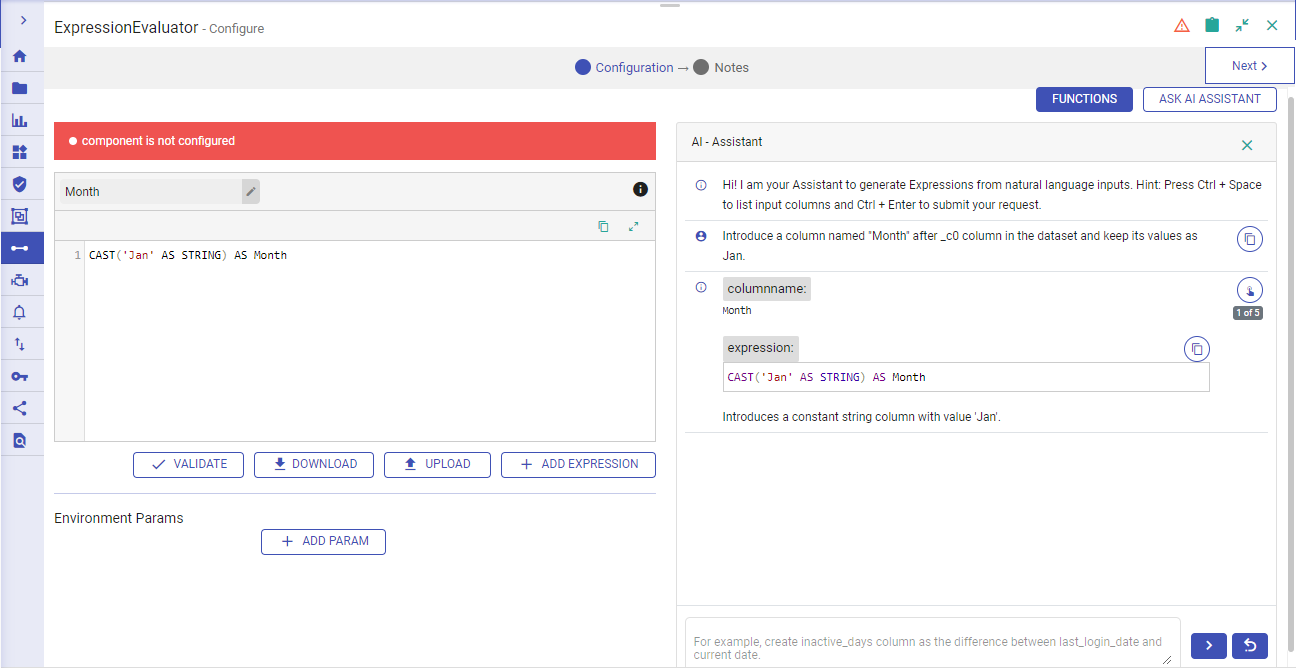
Task: Click the apply response hand icon
Action: tap(1250, 291)
